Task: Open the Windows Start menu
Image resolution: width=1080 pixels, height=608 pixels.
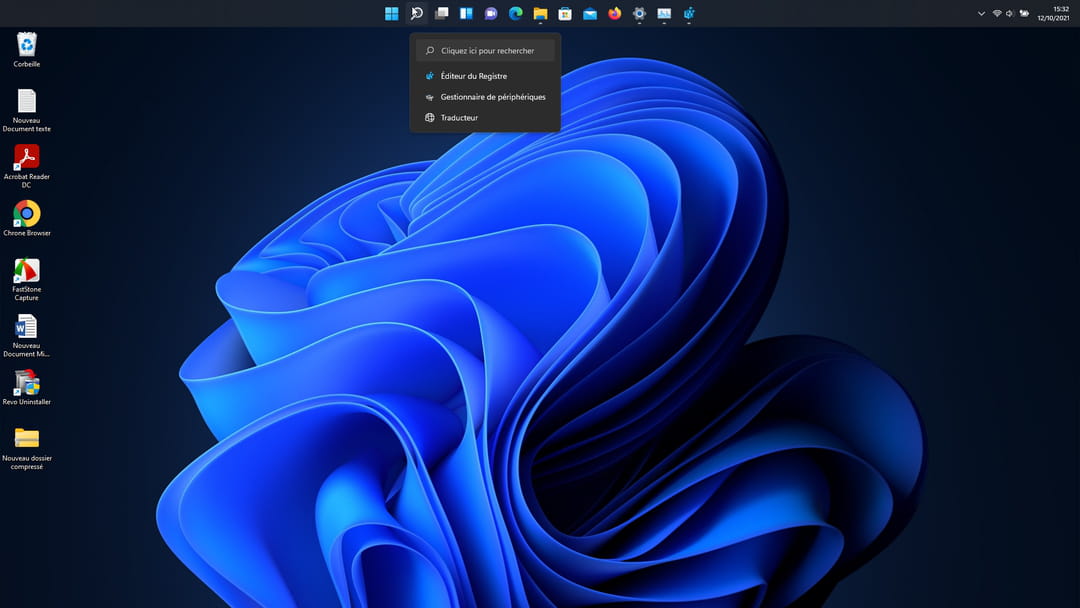Action: (391, 13)
